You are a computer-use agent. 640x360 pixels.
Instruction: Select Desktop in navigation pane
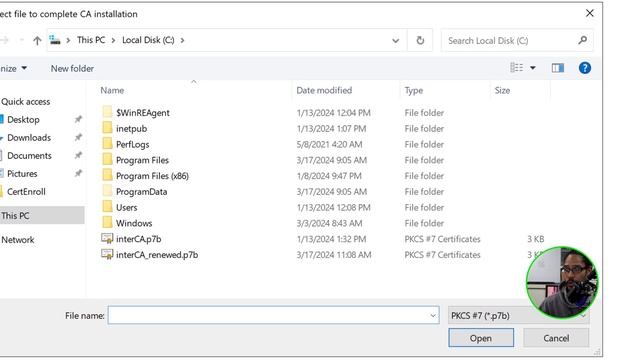click(x=23, y=120)
